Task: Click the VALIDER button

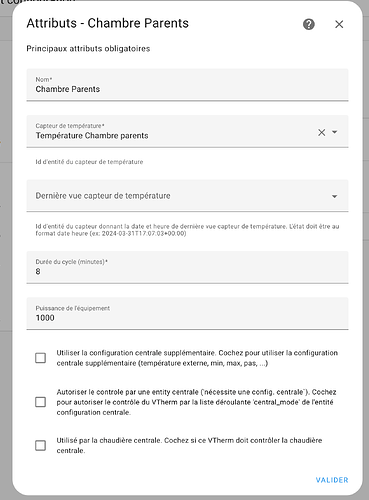Action: click(332, 480)
